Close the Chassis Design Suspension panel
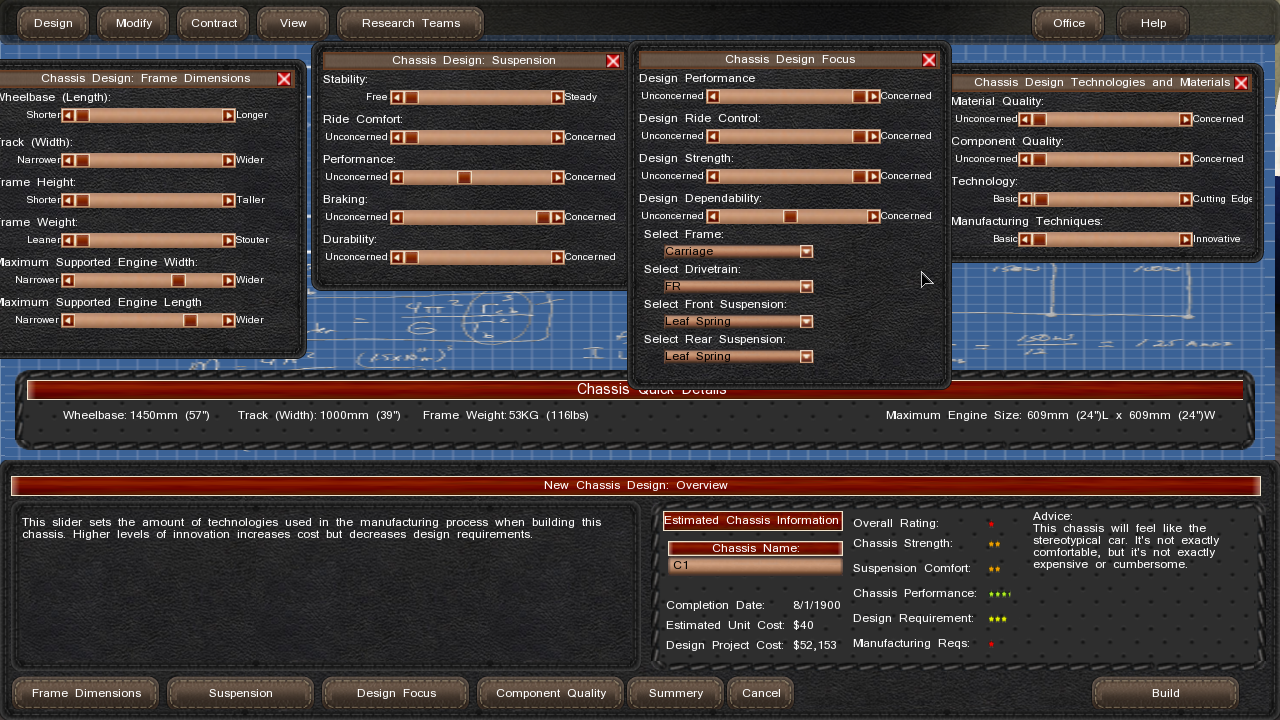The width and height of the screenshot is (1280, 720). tap(613, 61)
